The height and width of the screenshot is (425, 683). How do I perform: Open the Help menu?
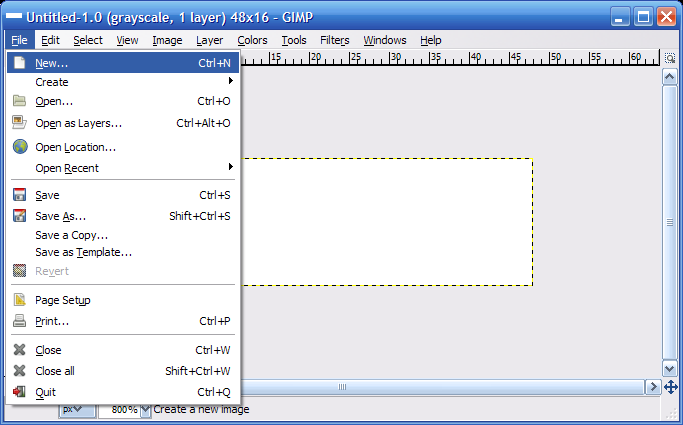(430, 40)
